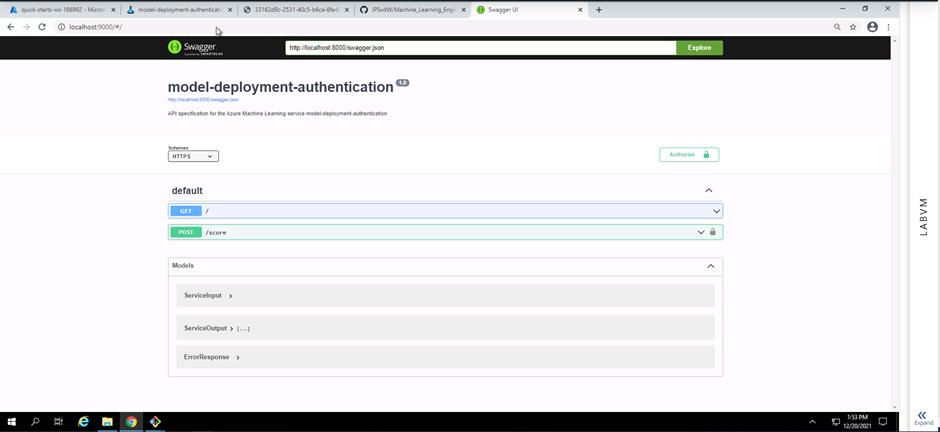Click the taskbar clock showing 1:53 PM

(x=855, y=422)
